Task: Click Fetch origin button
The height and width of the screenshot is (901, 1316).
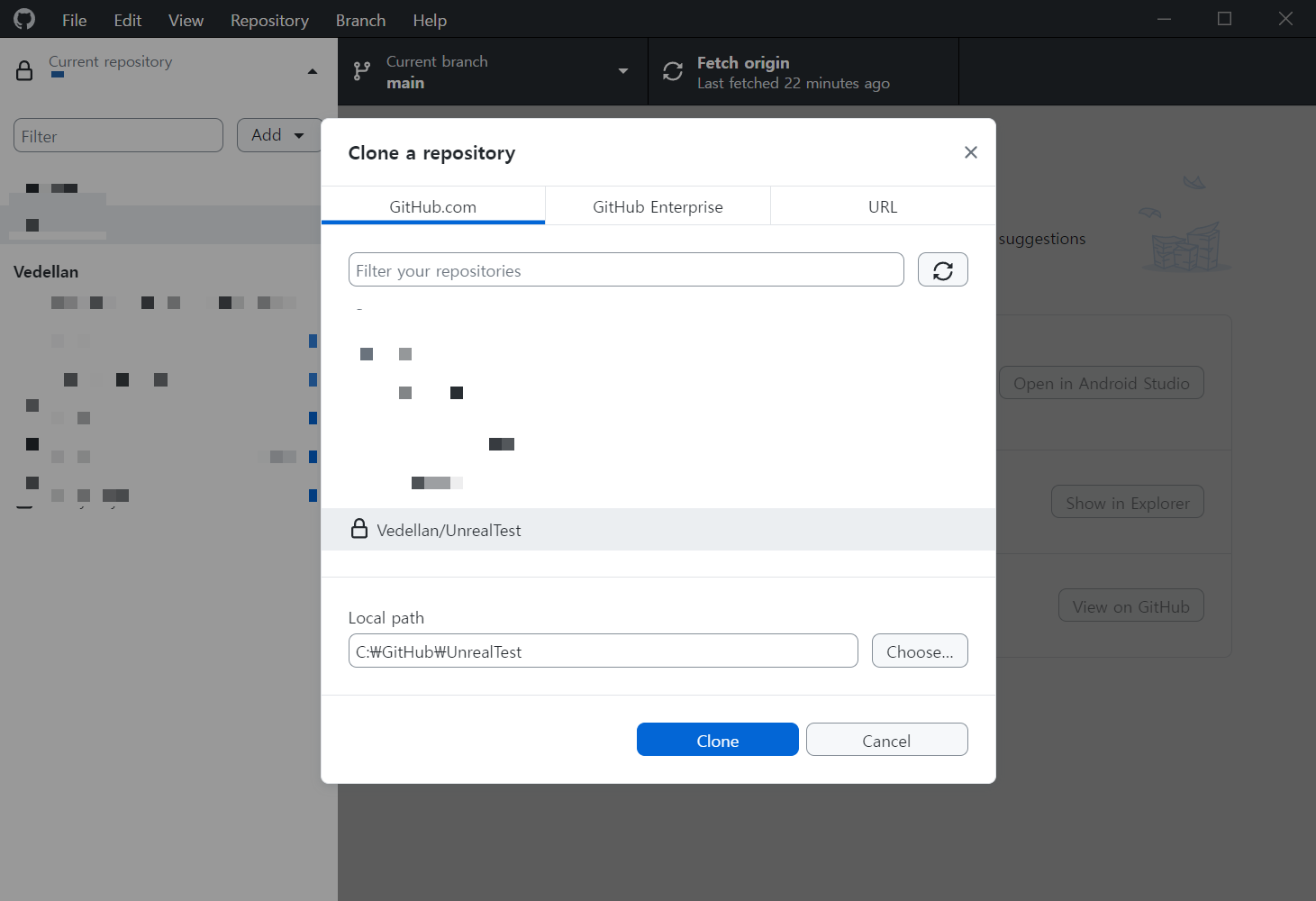Action: pyautogui.click(x=803, y=71)
